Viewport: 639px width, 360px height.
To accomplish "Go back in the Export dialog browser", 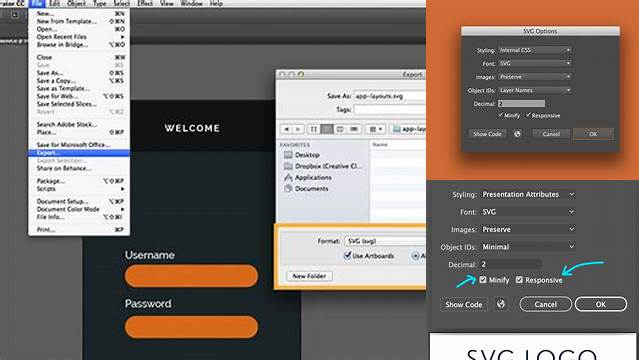I will (x=286, y=129).
